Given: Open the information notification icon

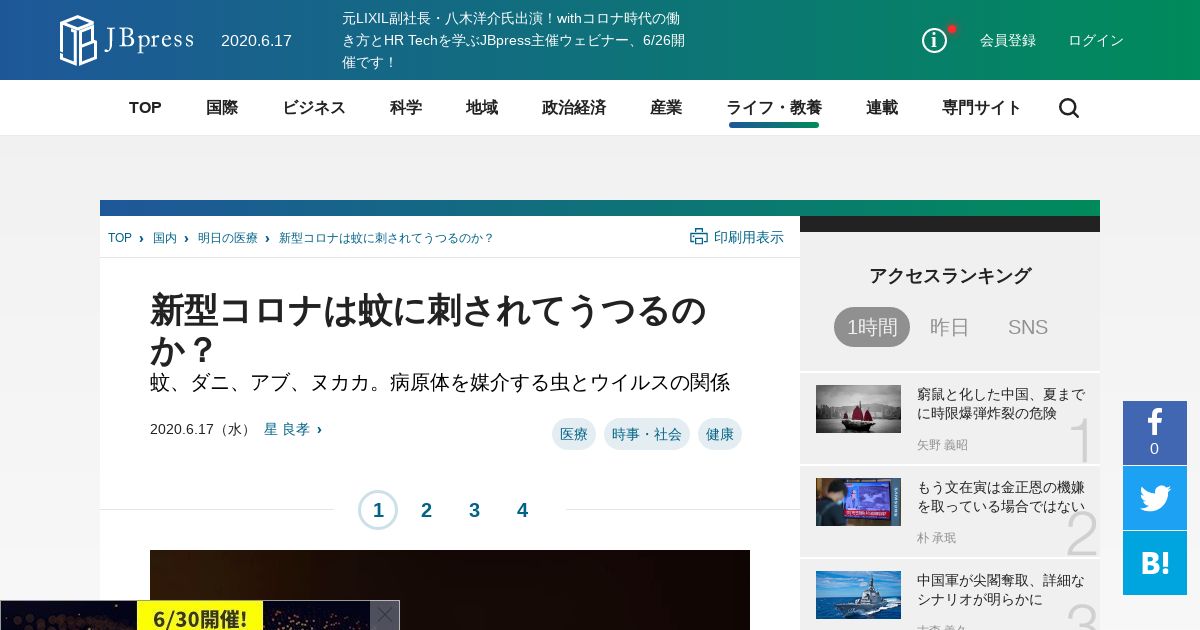Looking at the screenshot, I should [934, 40].
